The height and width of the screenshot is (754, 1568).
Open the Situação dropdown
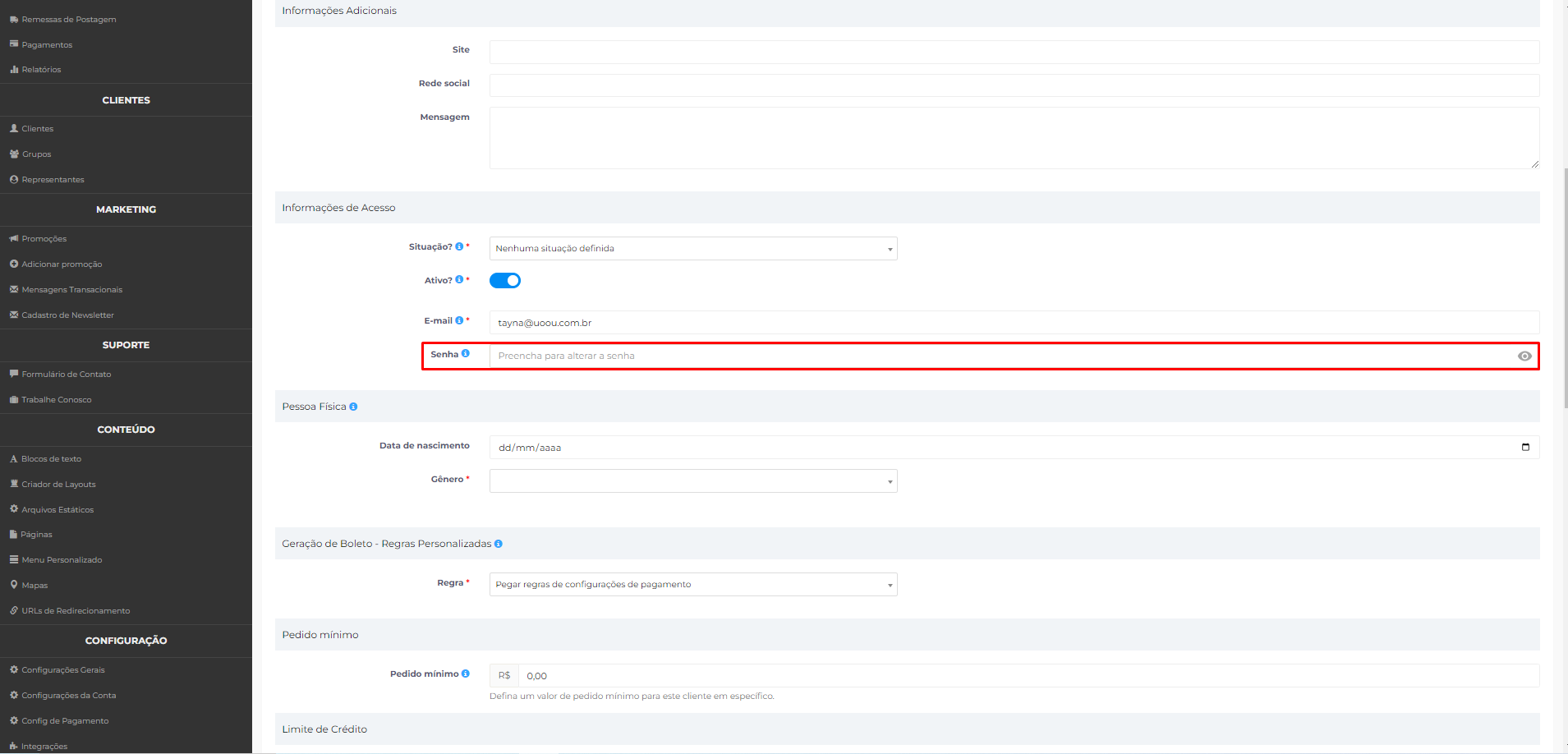point(693,248)
